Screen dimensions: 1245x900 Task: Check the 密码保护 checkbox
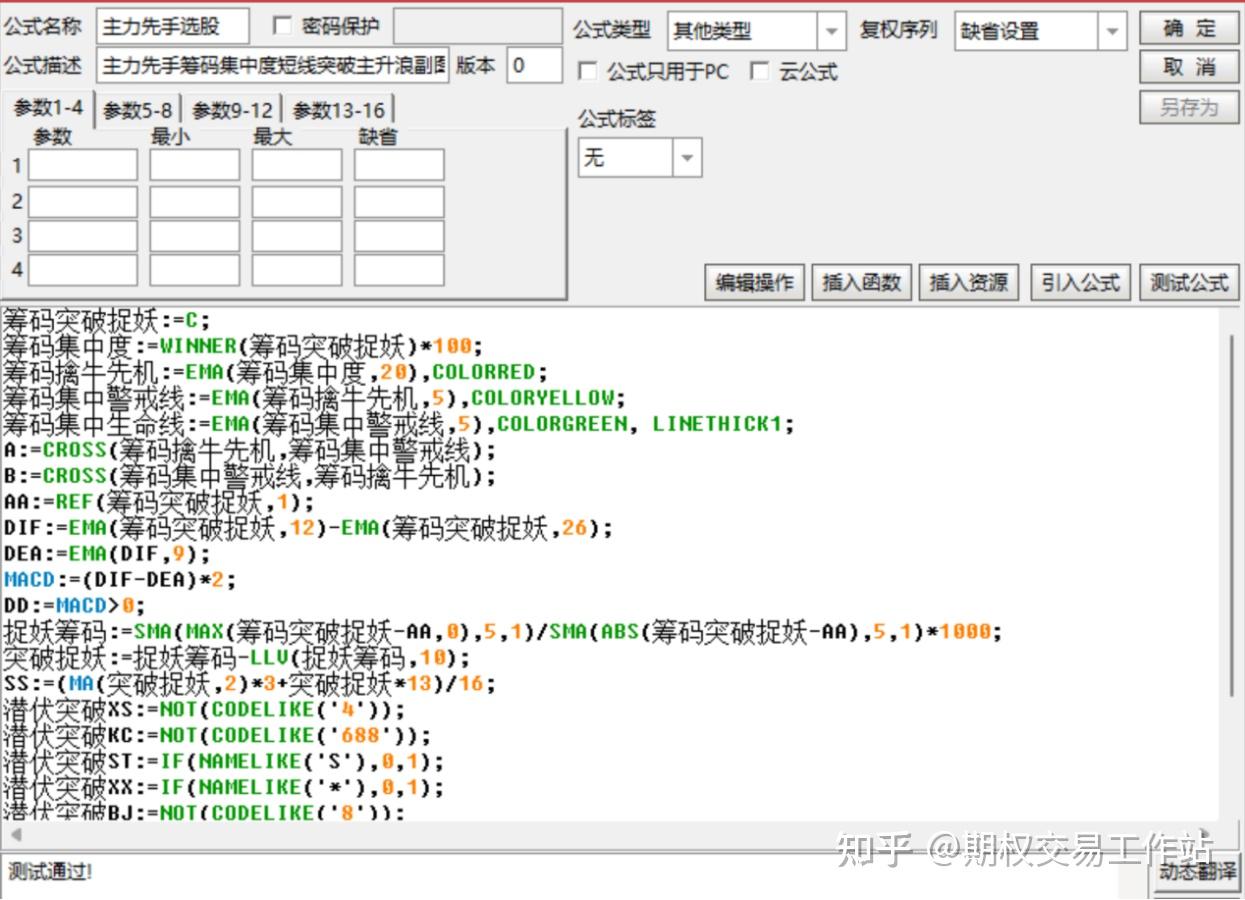282,27
